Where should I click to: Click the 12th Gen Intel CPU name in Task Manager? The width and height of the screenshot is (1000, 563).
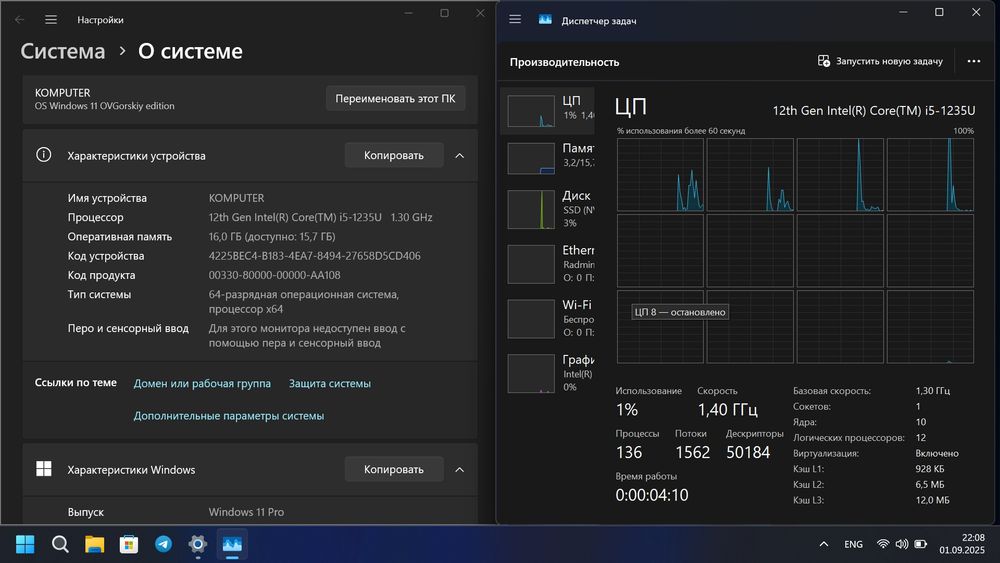[874, 110]
